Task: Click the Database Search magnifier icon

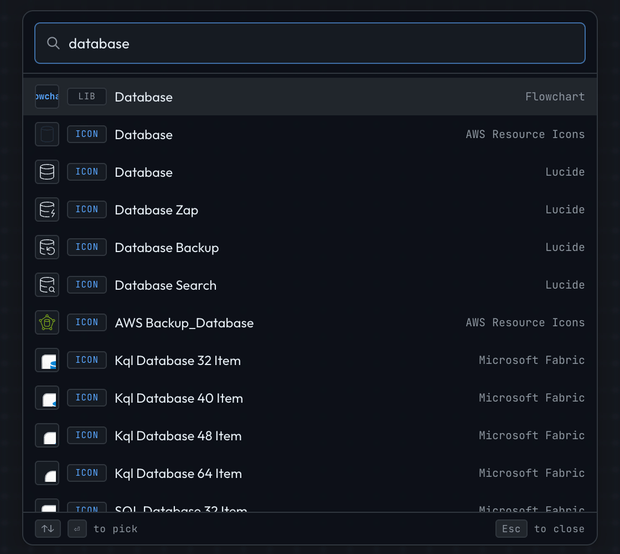Action: (47, 285)
